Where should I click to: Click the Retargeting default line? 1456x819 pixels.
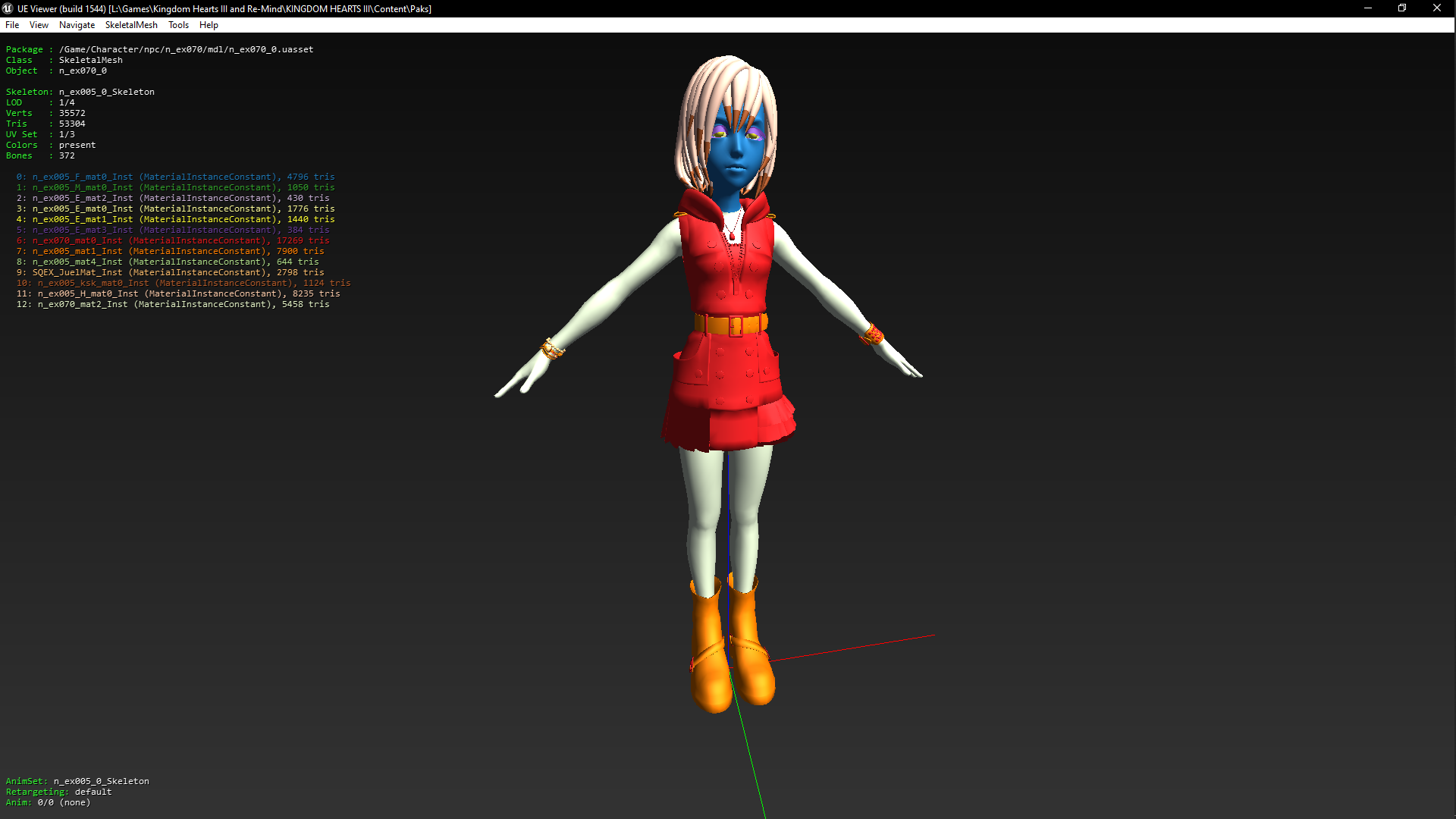pos(58,792)
